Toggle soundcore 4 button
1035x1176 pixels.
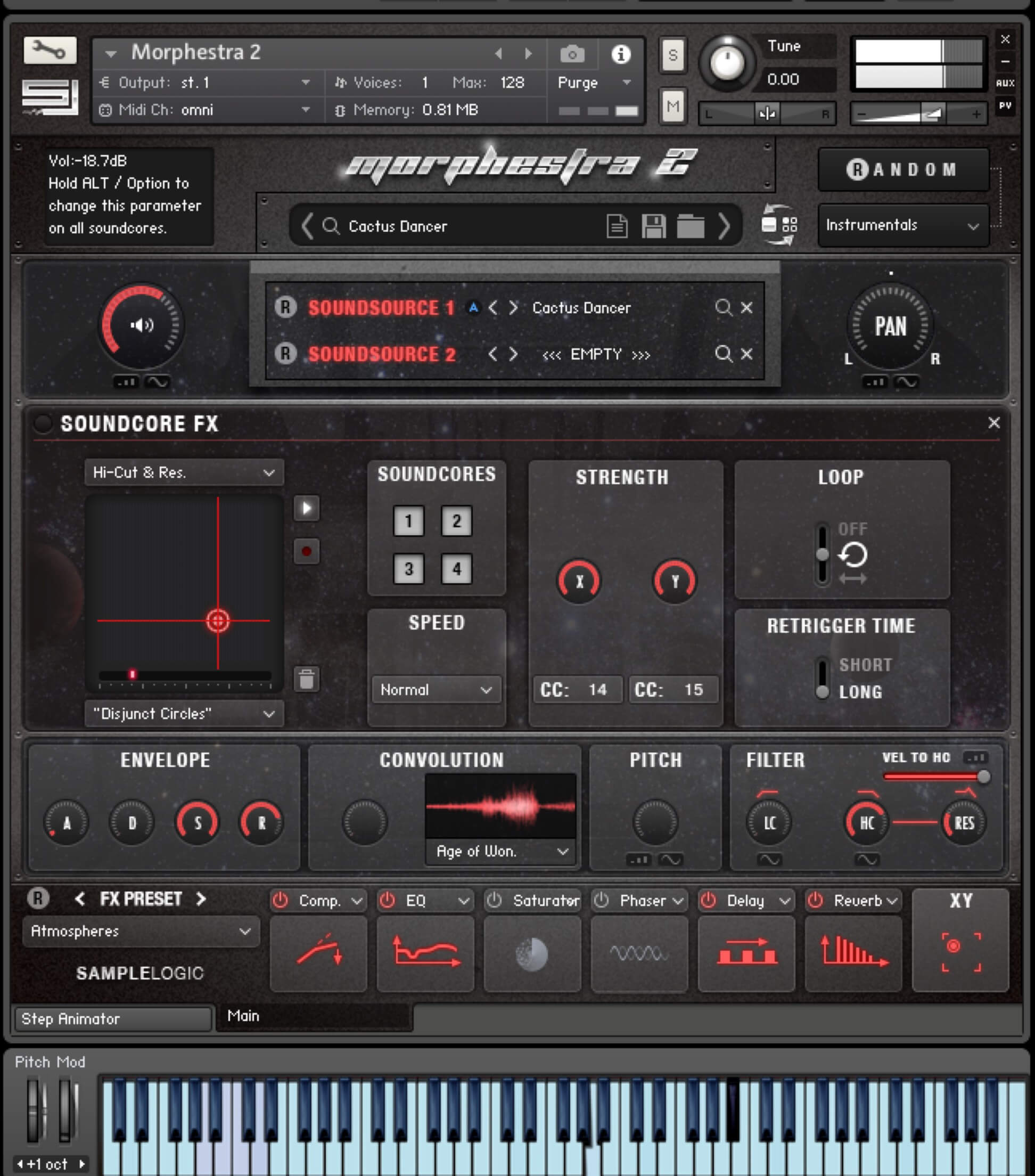457,568
